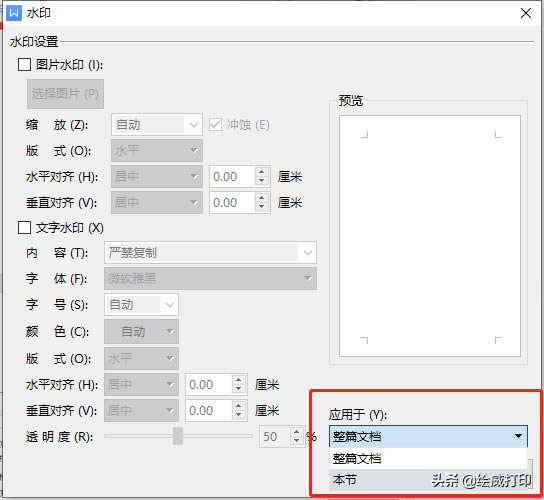Image resolution: width=544 pixels, height=500 pixels.
Task: Increase text 水平对齐 offset with up arrow
Action: pos(238,380)
